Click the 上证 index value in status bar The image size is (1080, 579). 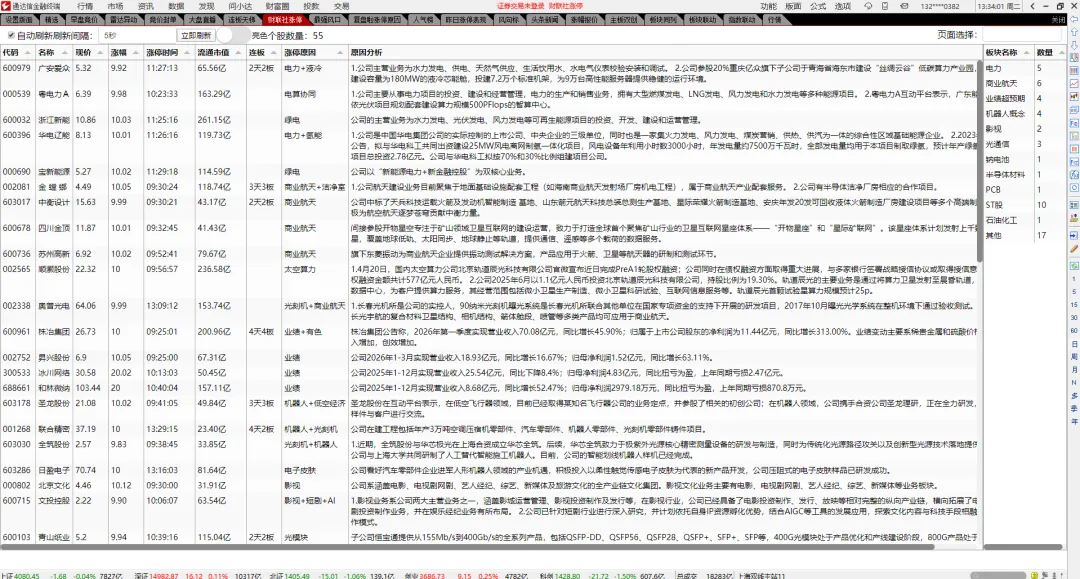27,576
